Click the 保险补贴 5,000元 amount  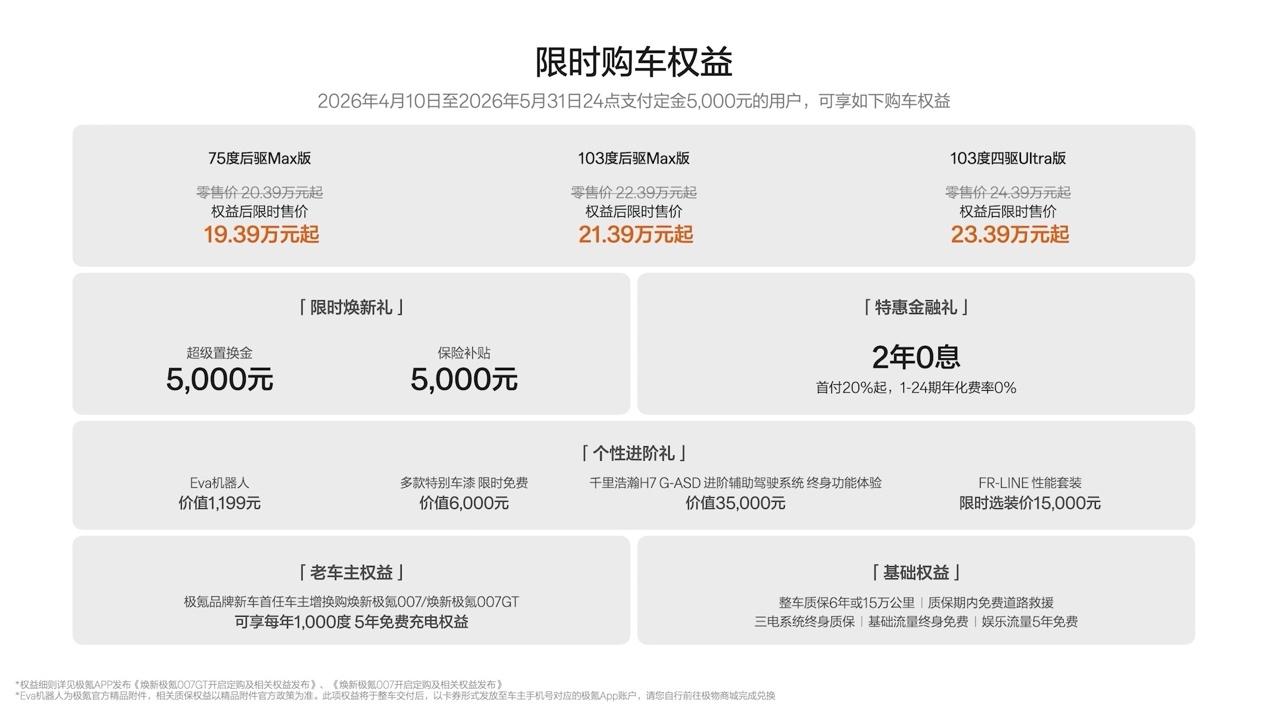click(x=464, y=380)
